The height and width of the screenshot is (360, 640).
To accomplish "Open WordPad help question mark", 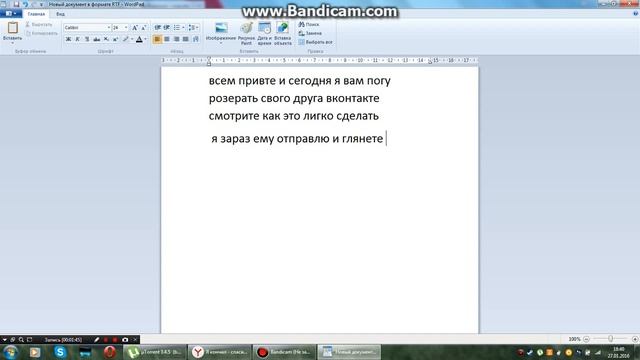I will coord(635,13).
